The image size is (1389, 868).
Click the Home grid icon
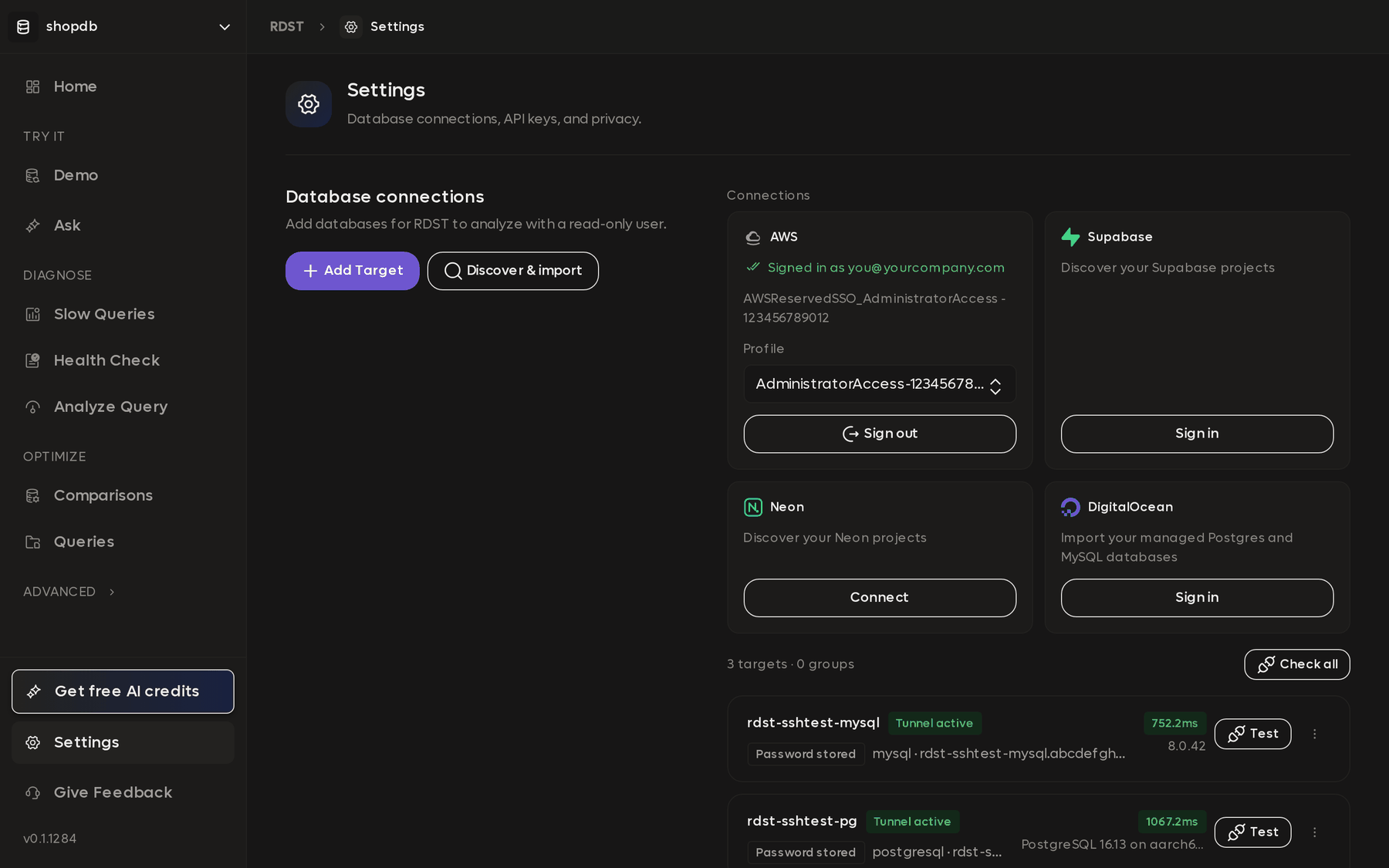(x=32, y=86)
